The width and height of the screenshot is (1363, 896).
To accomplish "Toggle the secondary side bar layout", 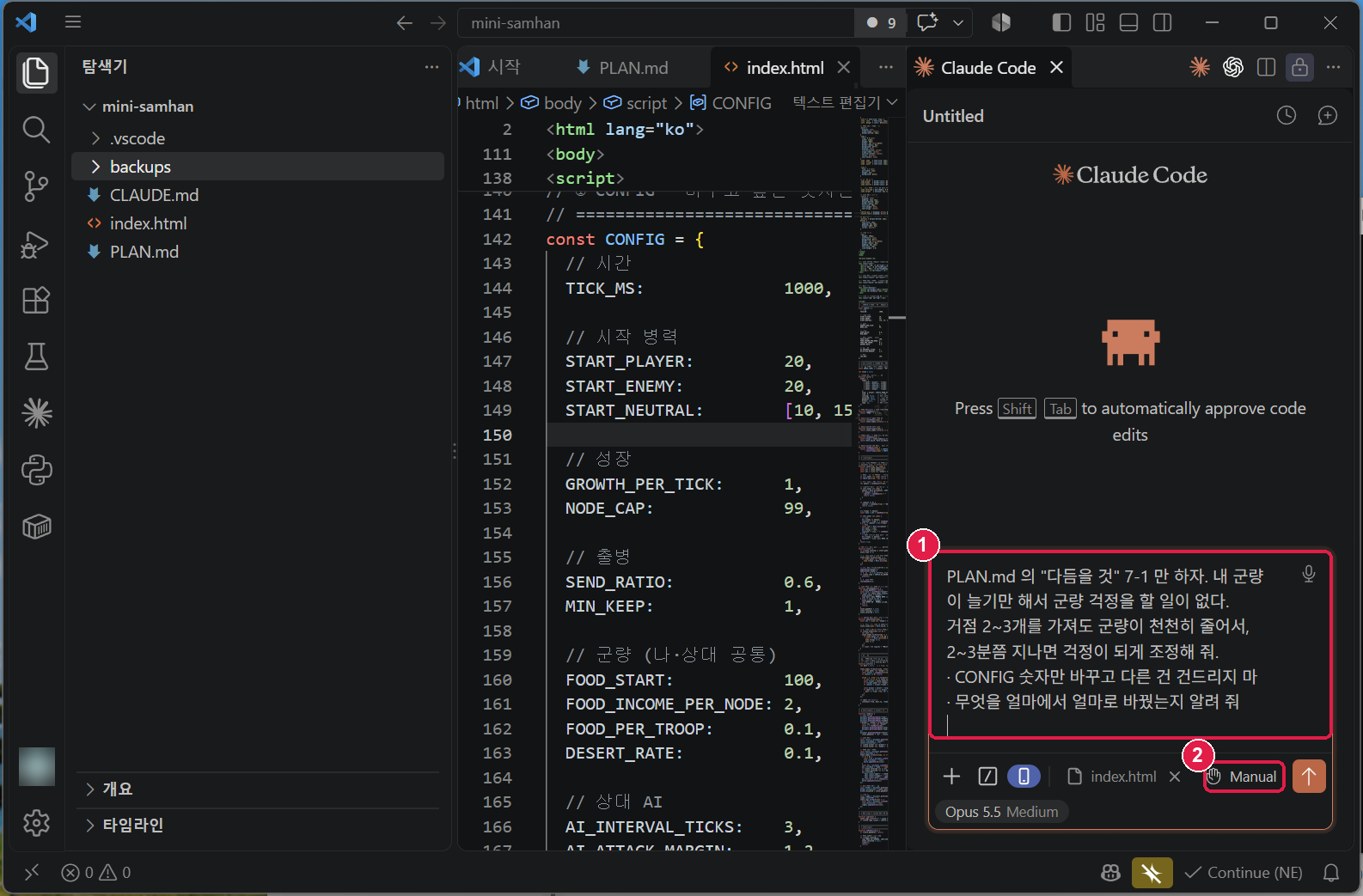I will 1162,22.
